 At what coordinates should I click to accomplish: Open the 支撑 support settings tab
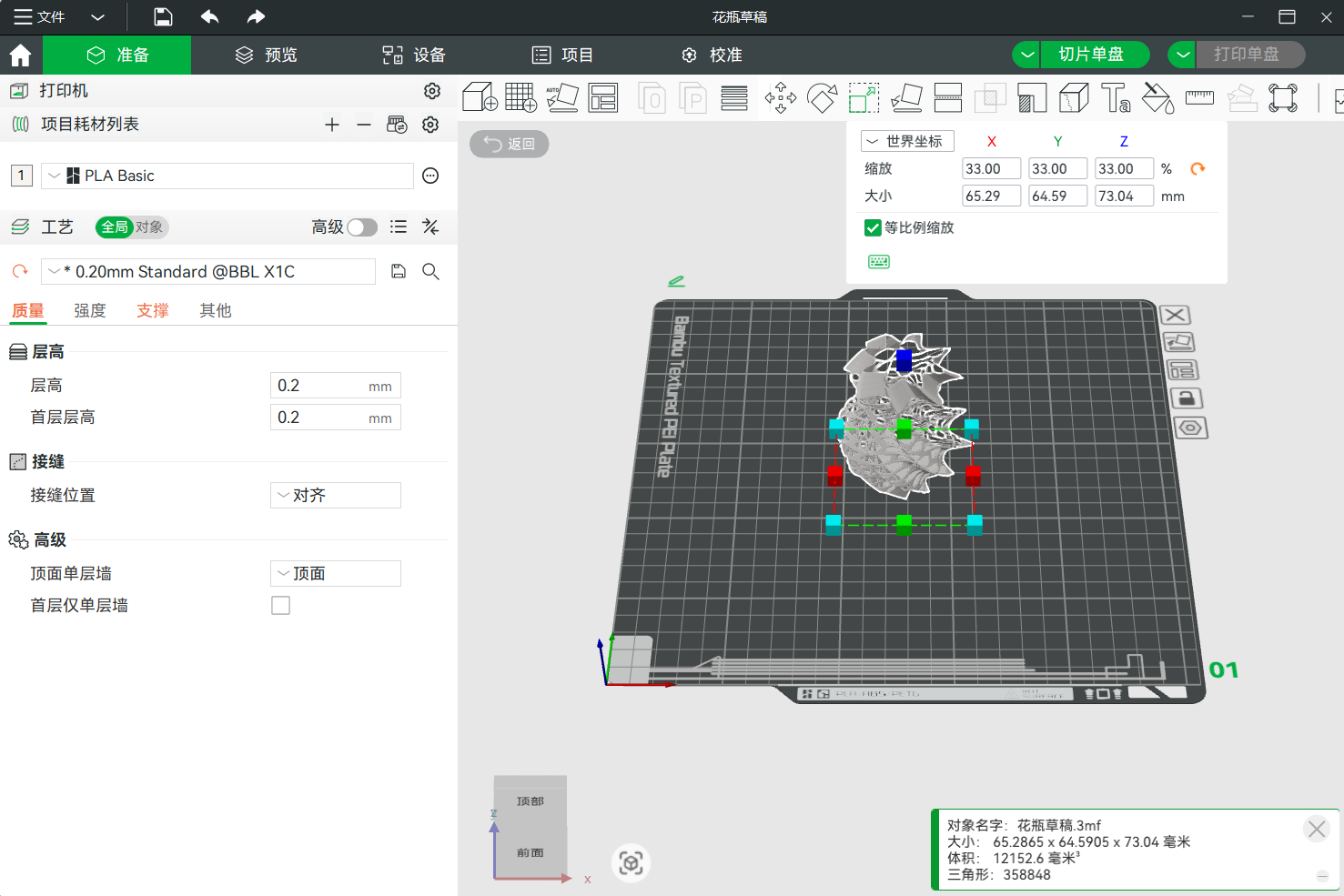(x=153, y=310)
